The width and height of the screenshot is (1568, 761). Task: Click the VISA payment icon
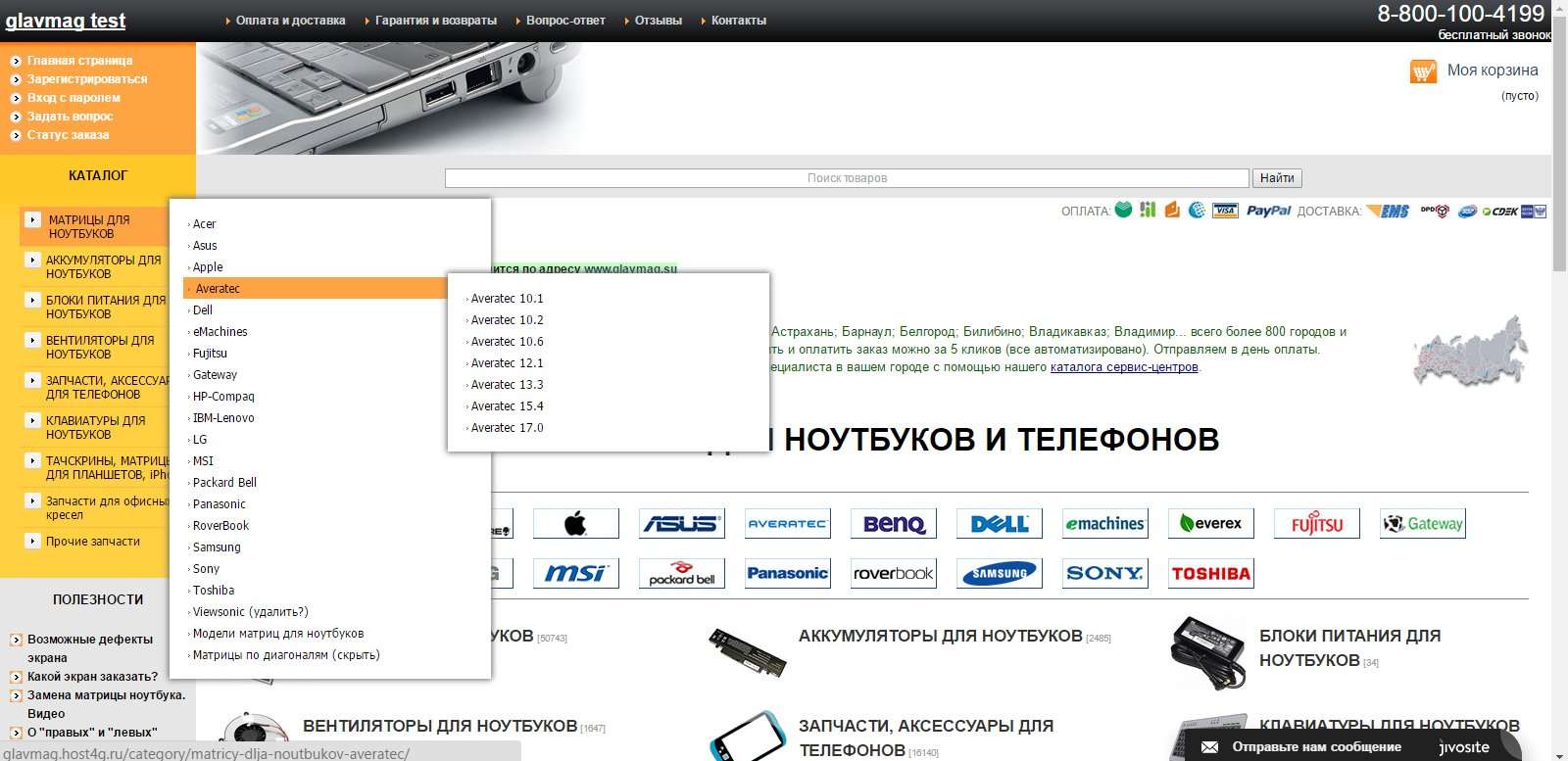point(1225,211)
